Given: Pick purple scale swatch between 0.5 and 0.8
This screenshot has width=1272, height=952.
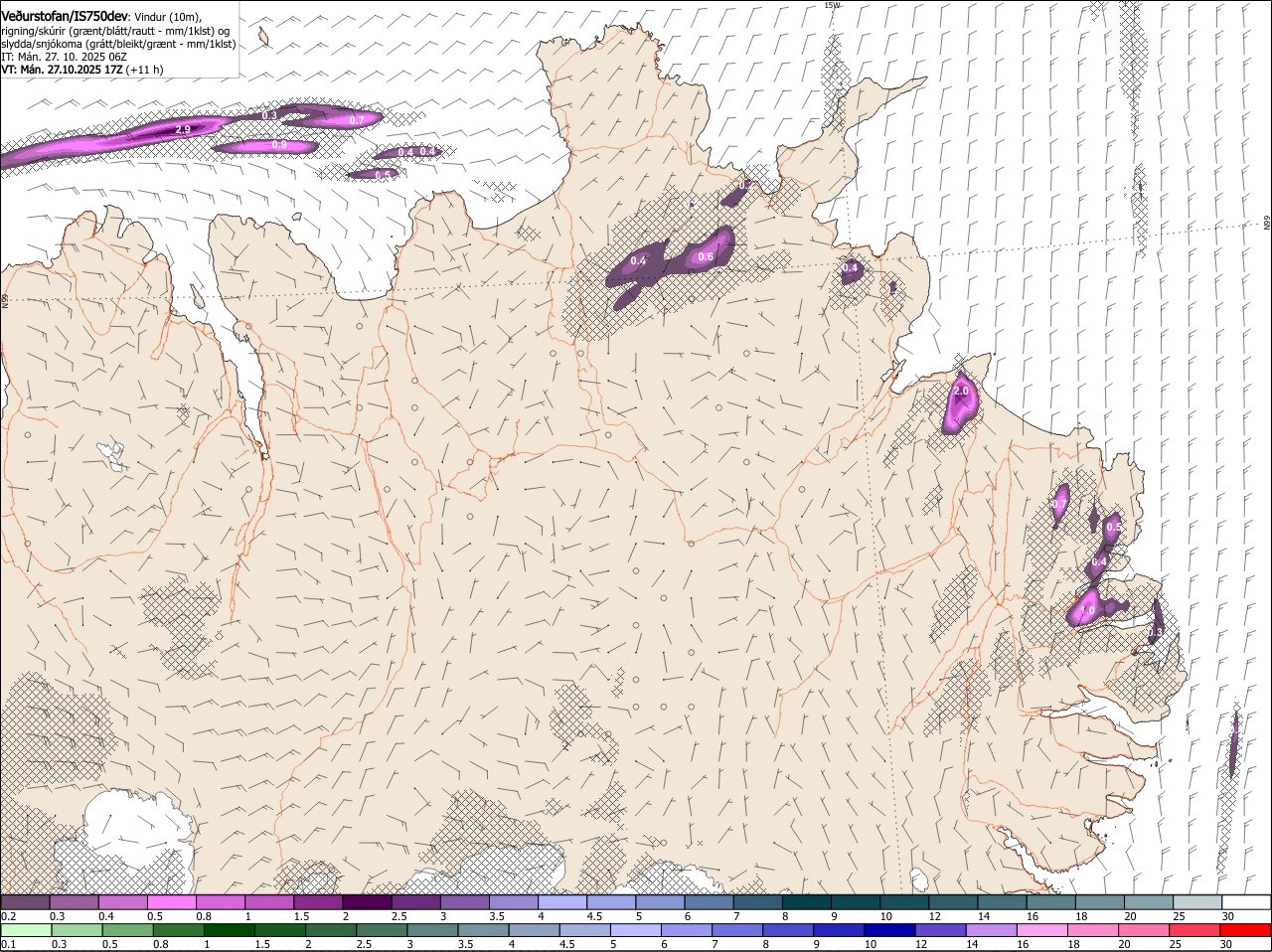Looking at the screenshot, I should [171, 902].
